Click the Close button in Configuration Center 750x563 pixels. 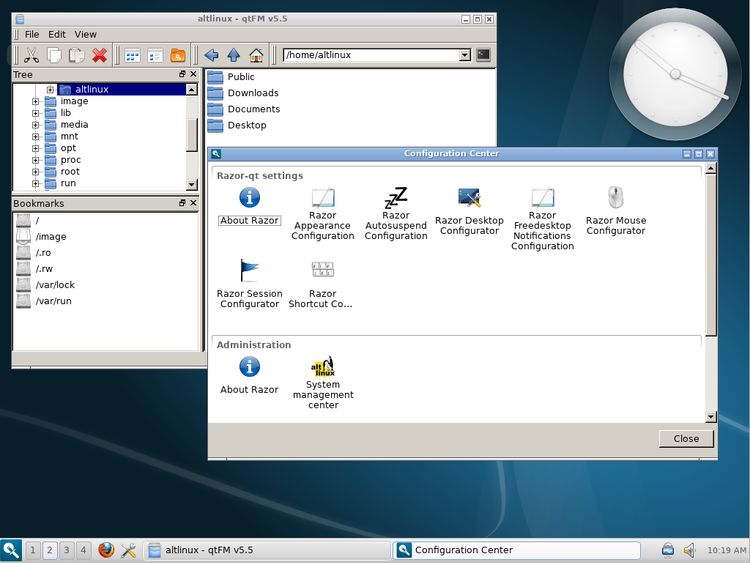pos(686,439)
